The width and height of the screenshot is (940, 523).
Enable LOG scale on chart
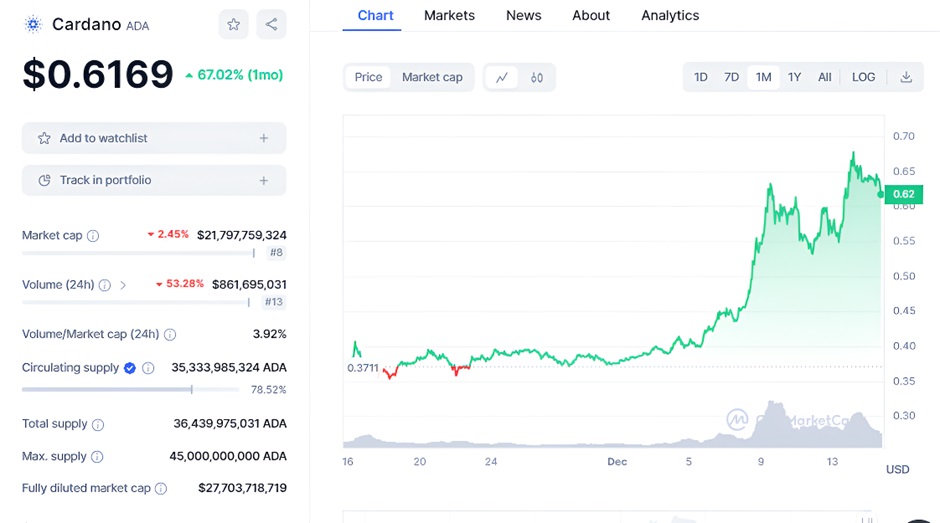[863, 77]
